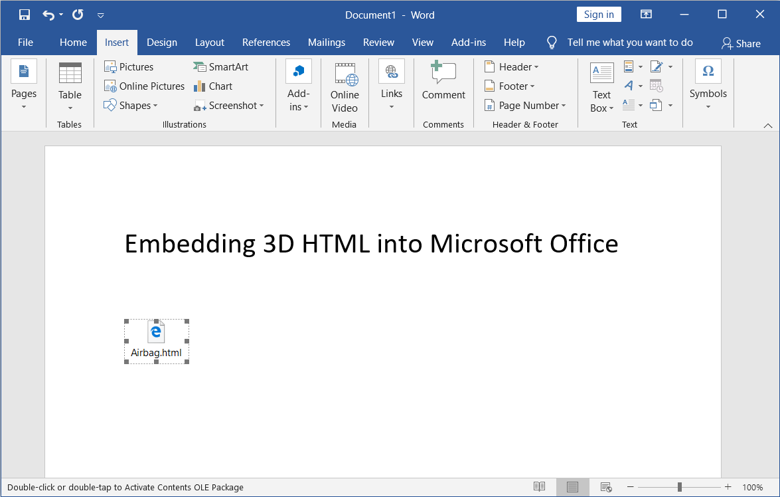The image size is (780, 497).
Task: Insert a Chart
Action: 213,86
